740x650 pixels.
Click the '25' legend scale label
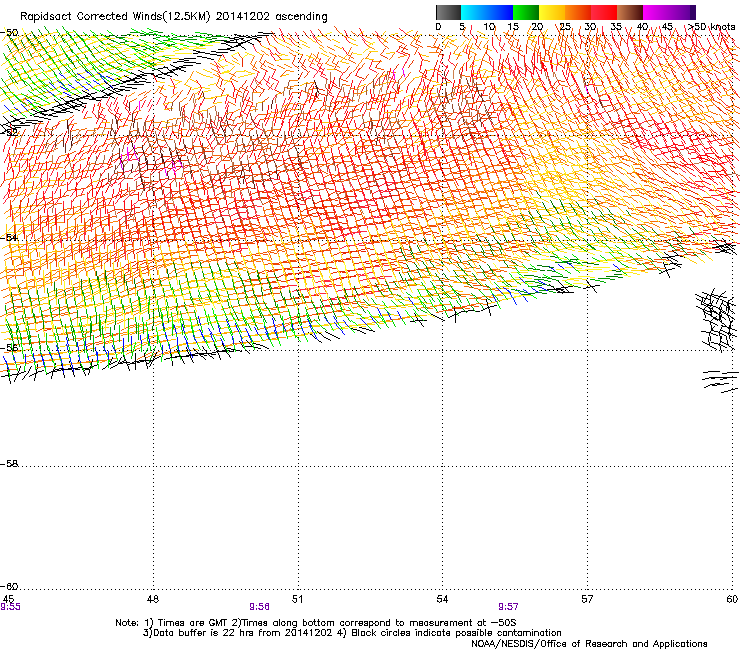(x=565, y=27)
